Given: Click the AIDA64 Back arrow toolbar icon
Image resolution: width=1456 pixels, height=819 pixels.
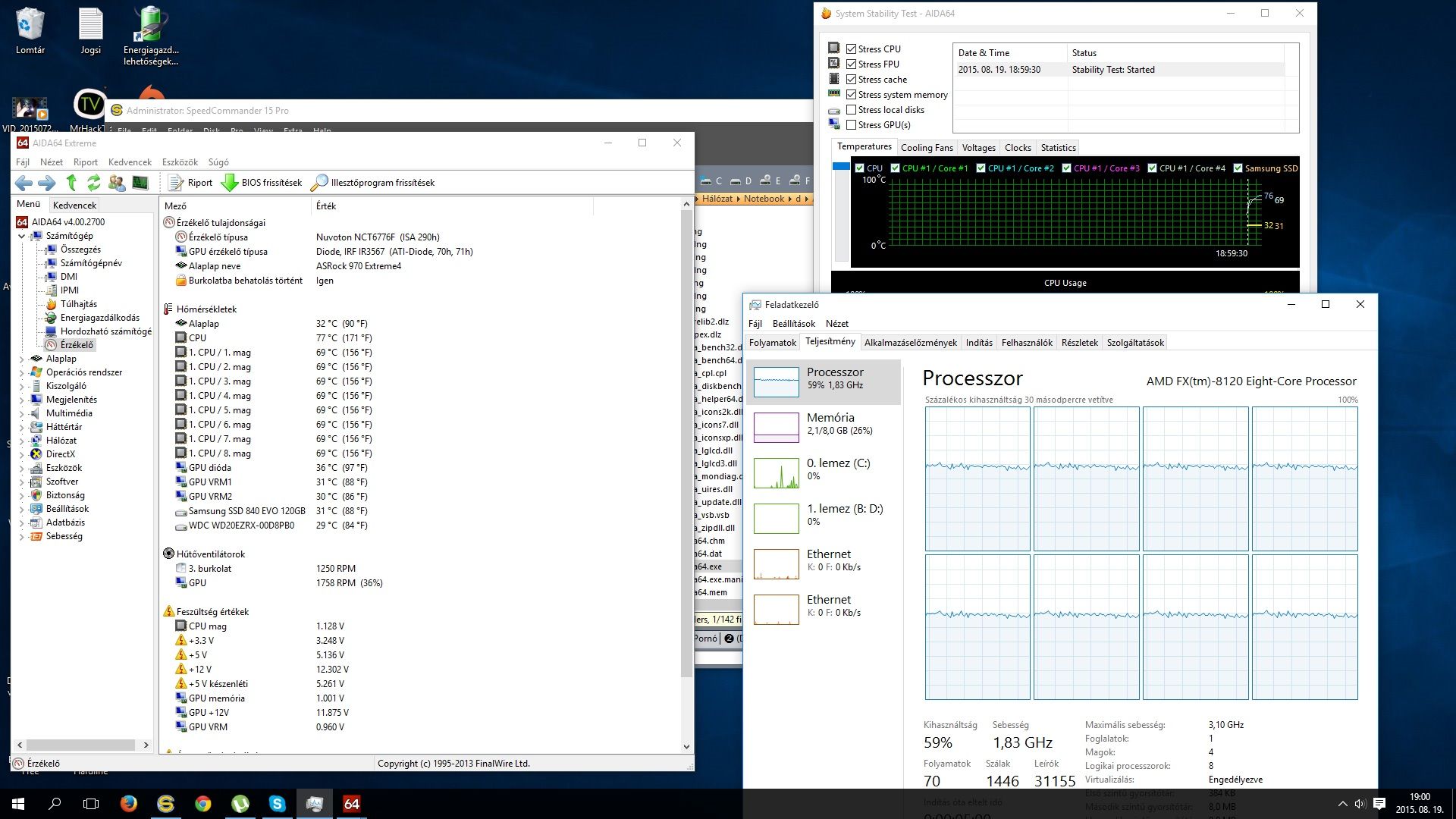Looking at the screenshot, I should click(x=24, y=183).
